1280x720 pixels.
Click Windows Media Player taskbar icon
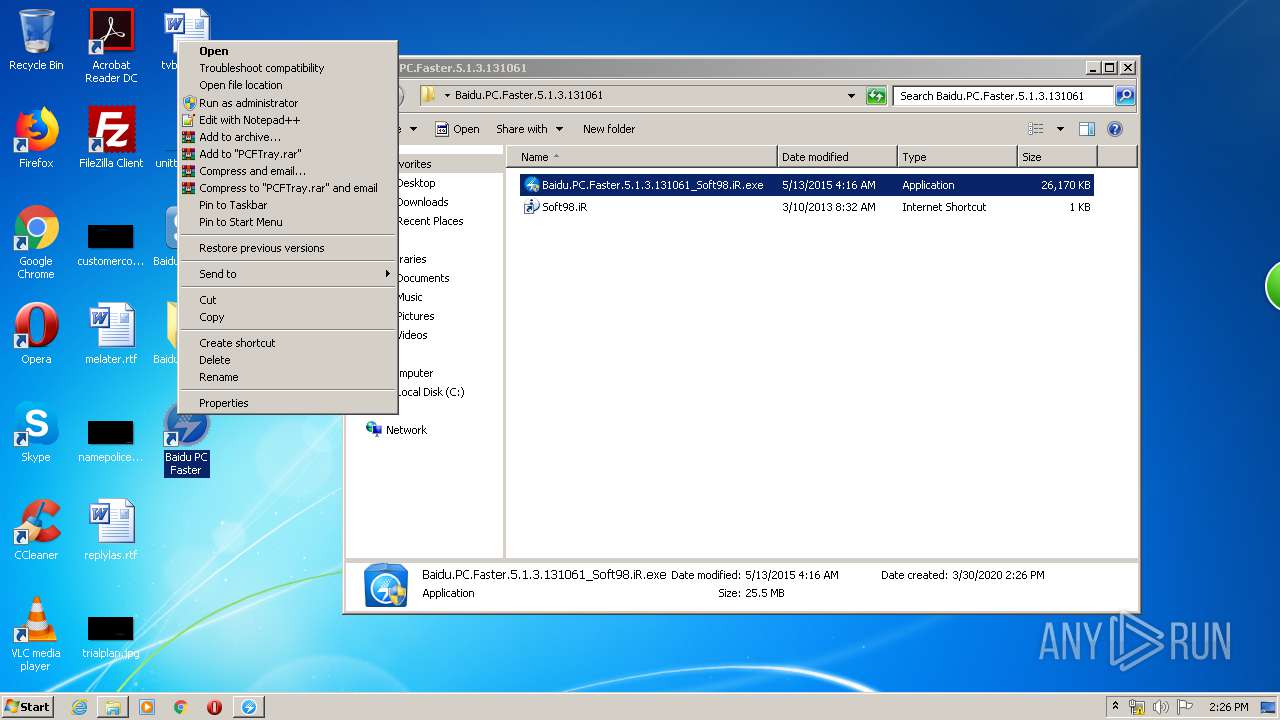coord(147,707)
